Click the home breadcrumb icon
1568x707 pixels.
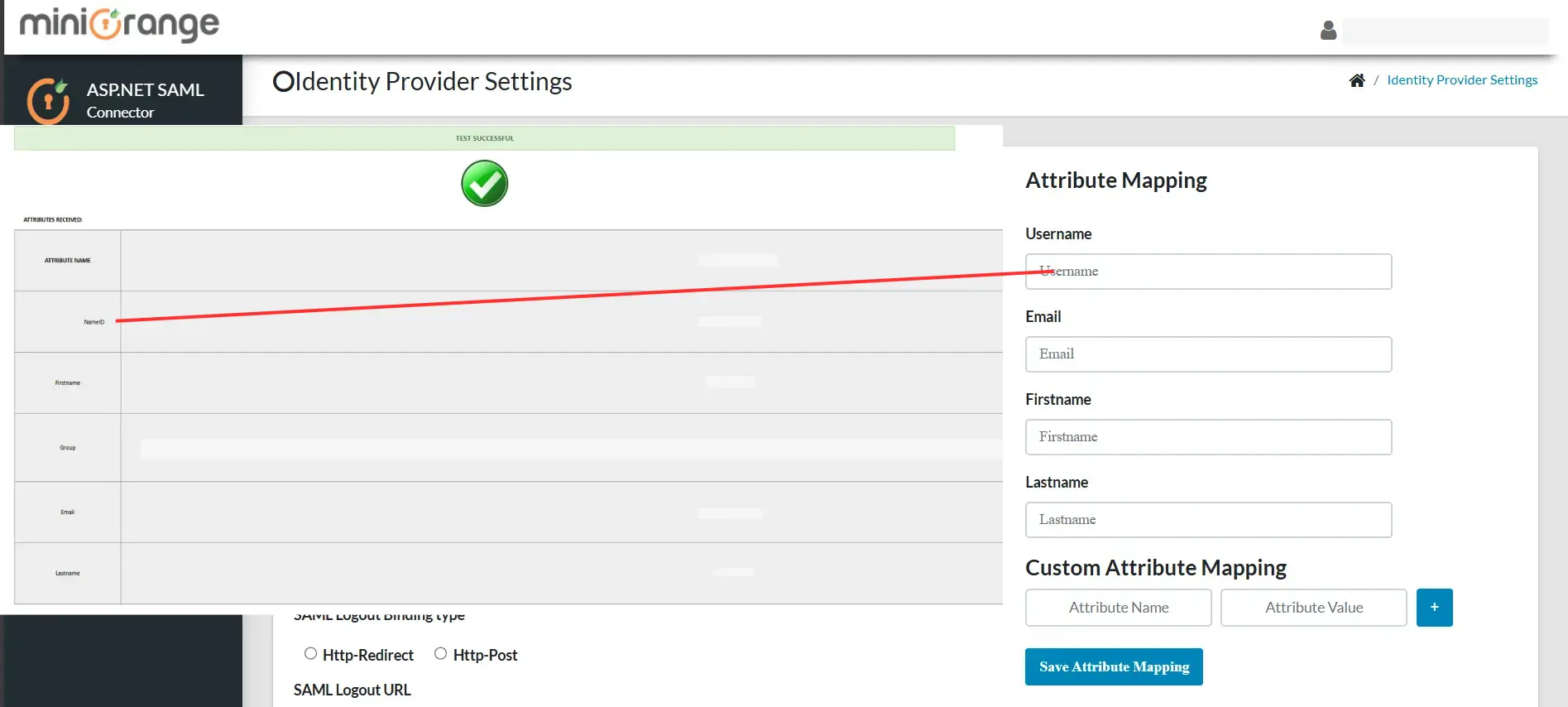click(1357, 80)
